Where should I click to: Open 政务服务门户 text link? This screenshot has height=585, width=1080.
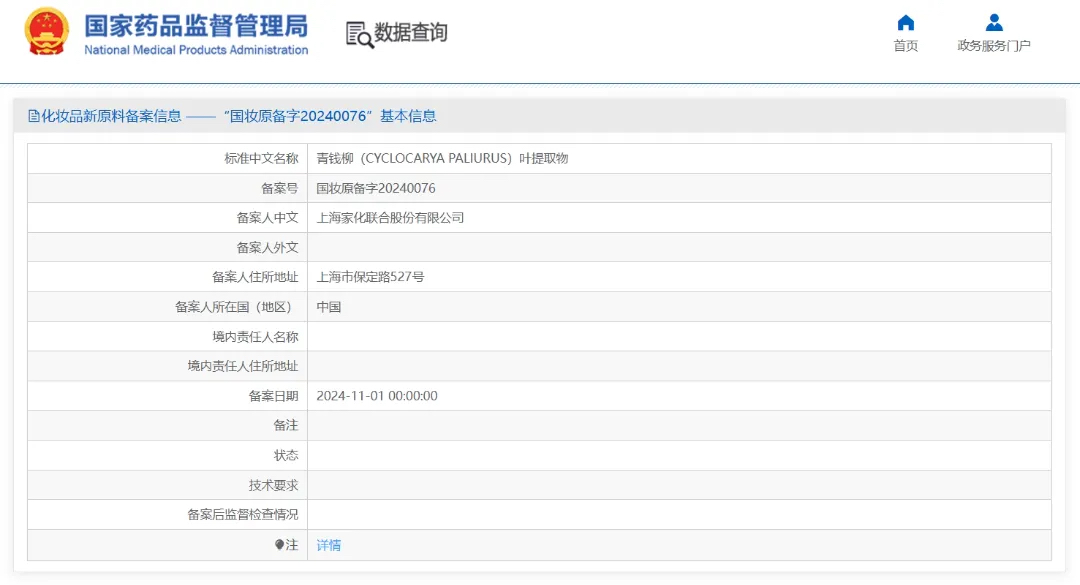(994, 45)
